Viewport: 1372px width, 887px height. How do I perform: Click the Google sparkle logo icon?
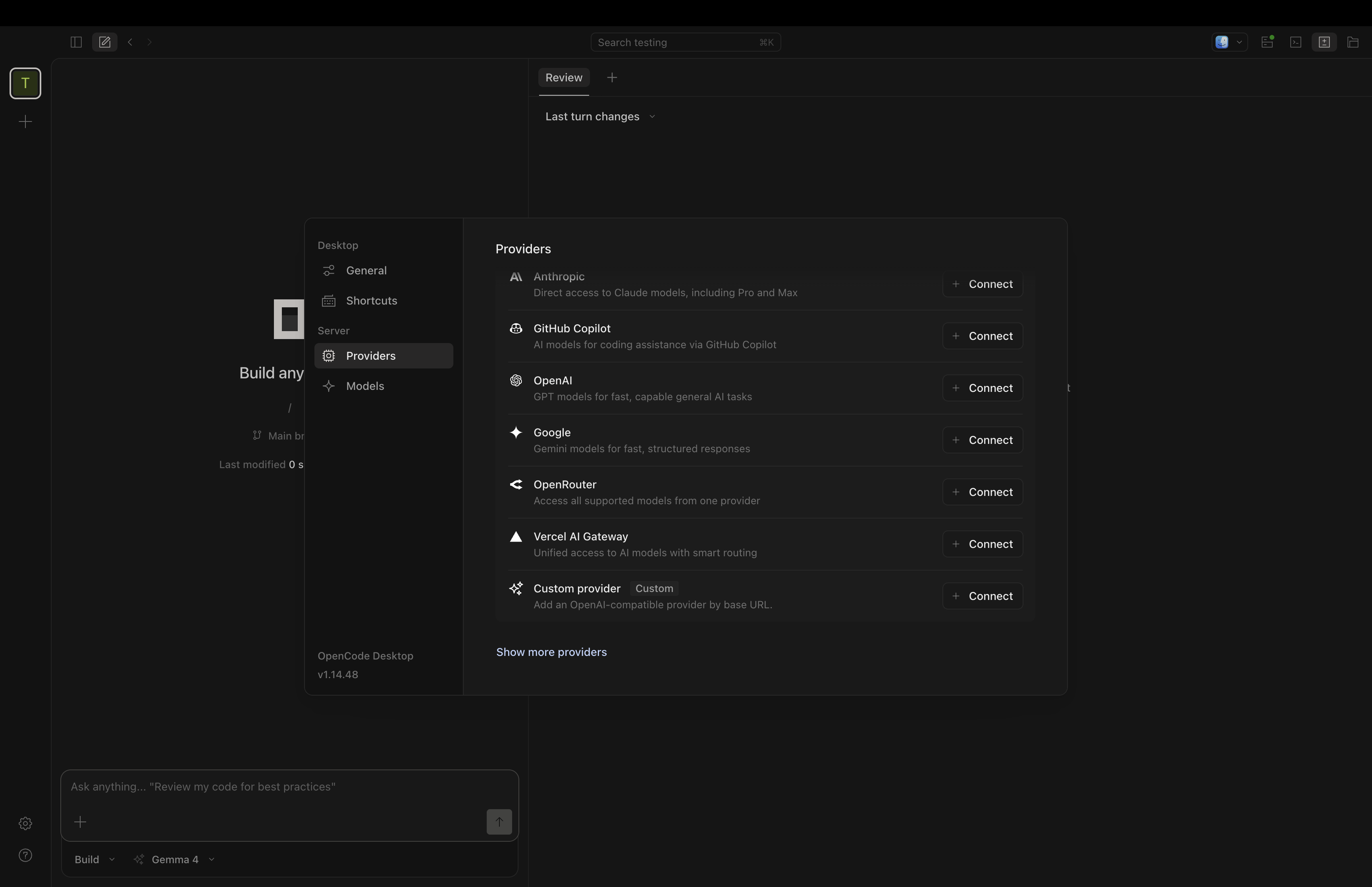coord(516,432)
